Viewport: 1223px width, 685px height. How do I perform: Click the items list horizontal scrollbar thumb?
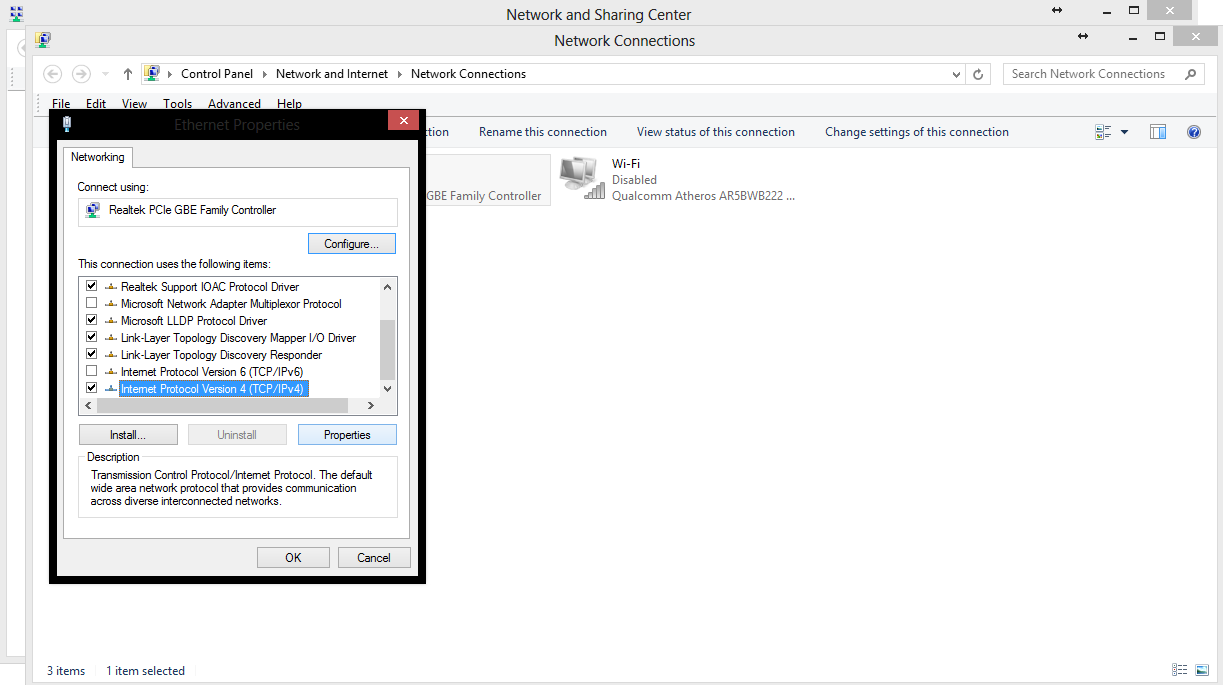tap(221, 405)
